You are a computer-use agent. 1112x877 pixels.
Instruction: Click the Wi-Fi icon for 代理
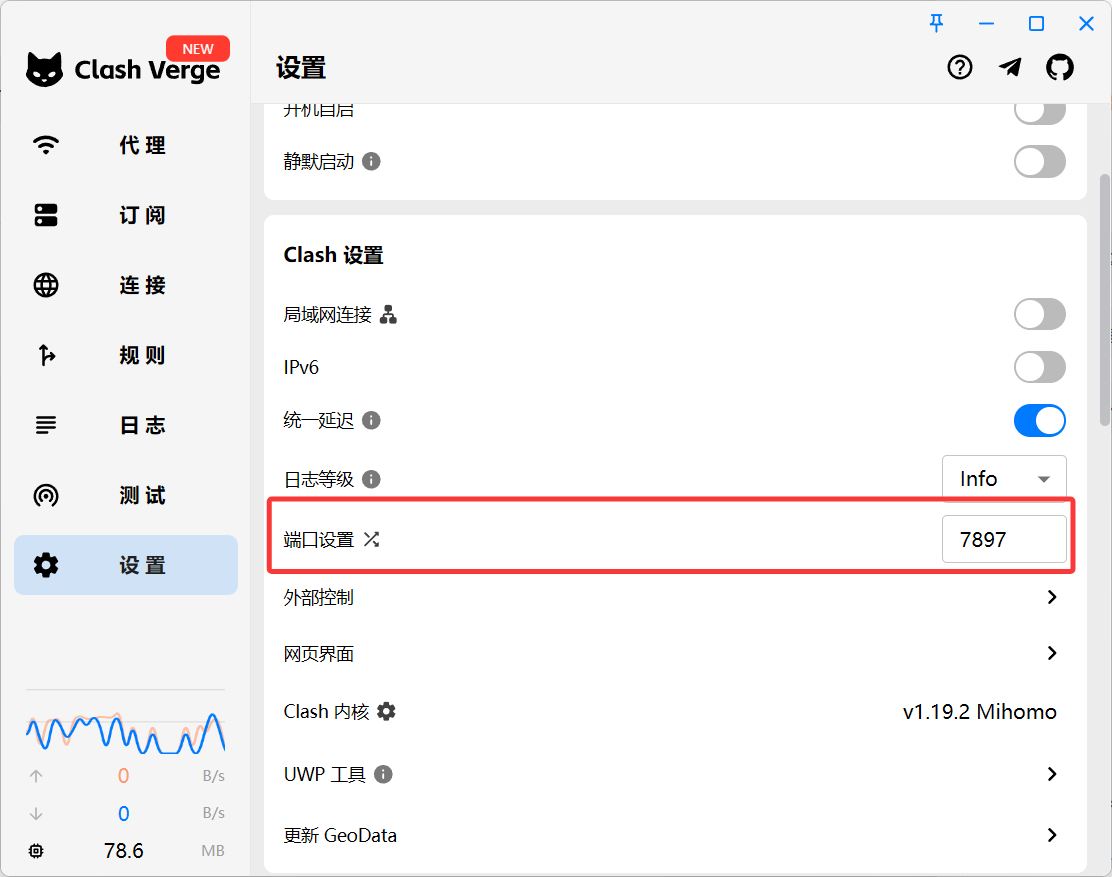pos(46,145)
